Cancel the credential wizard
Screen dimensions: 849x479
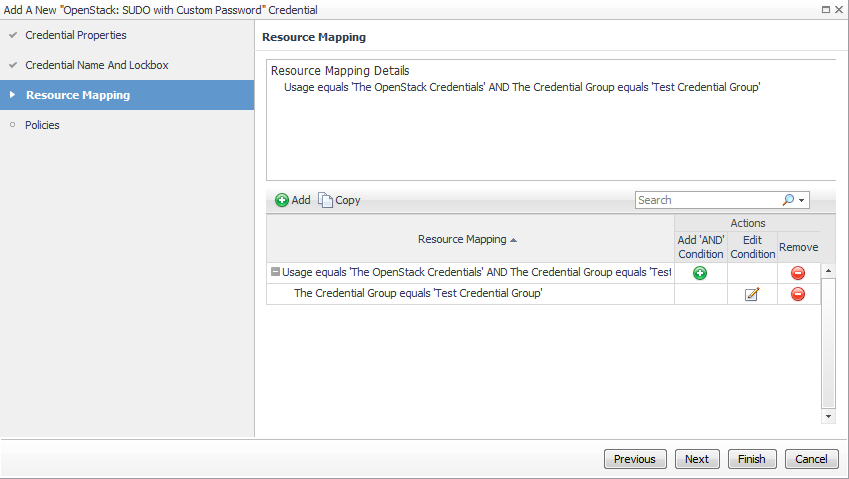811,459
